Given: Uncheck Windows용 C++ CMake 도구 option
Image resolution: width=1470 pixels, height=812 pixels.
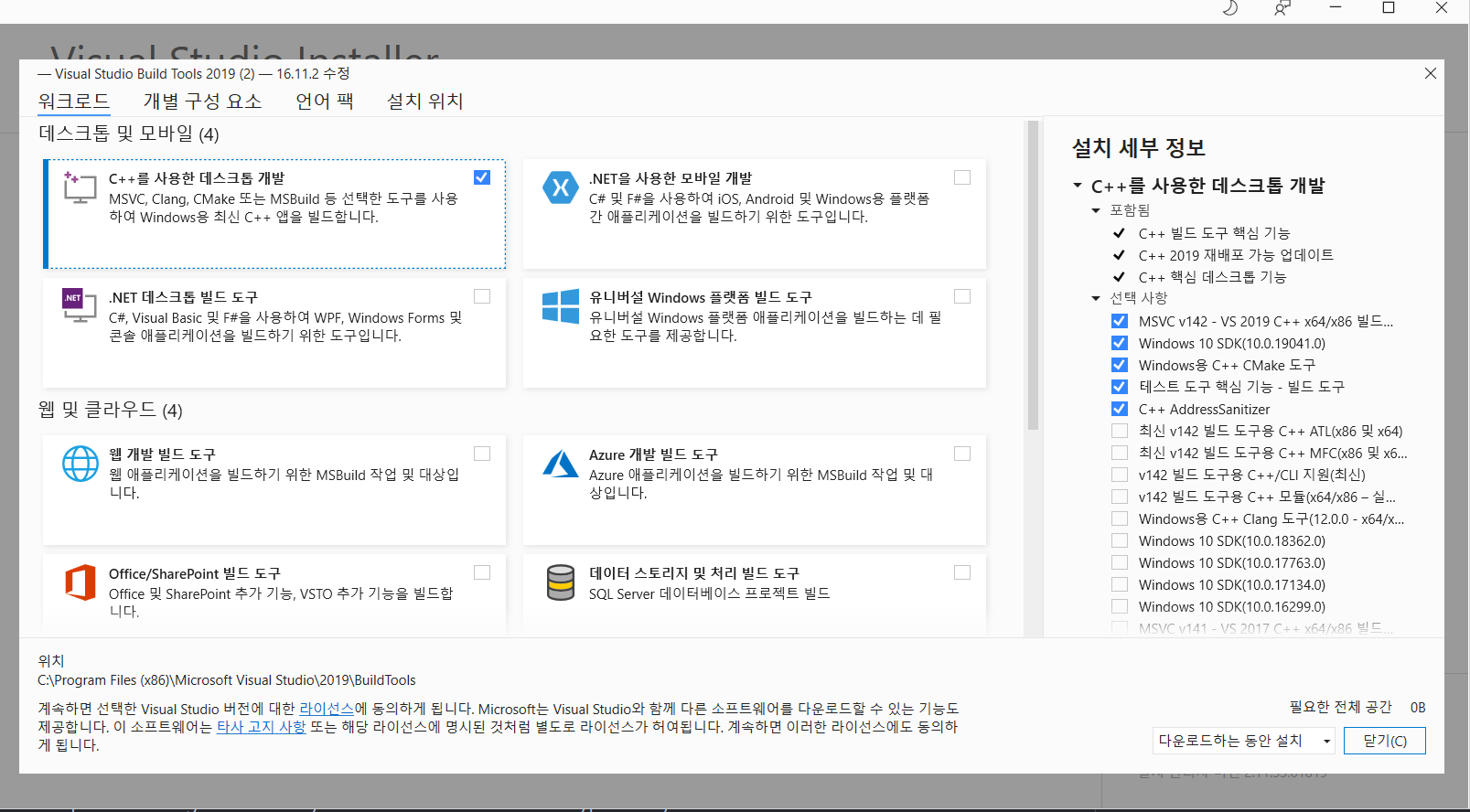Looking at the screenshot, I should point(1120,365).
